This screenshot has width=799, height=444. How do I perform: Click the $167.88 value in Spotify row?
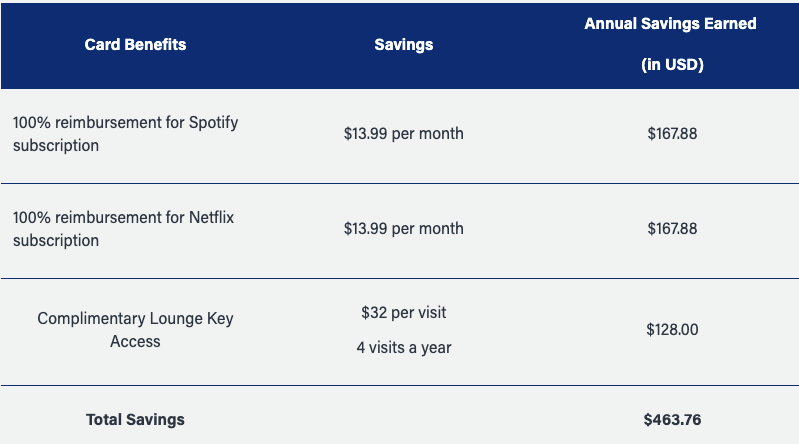[x=672, y=133]
